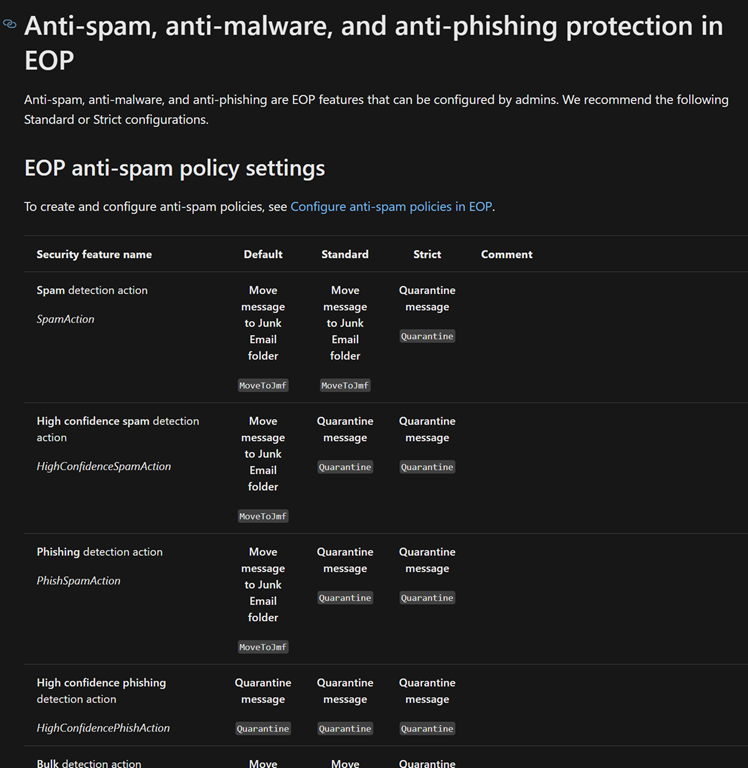Select the HighConfidencePhishAction parameter text
The image size is (748, 768).
103,728
